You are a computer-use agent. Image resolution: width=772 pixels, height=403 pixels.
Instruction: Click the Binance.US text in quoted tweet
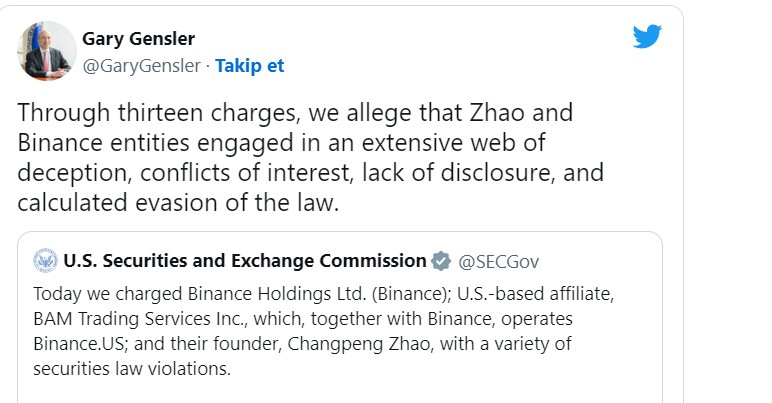coord(75,343)
